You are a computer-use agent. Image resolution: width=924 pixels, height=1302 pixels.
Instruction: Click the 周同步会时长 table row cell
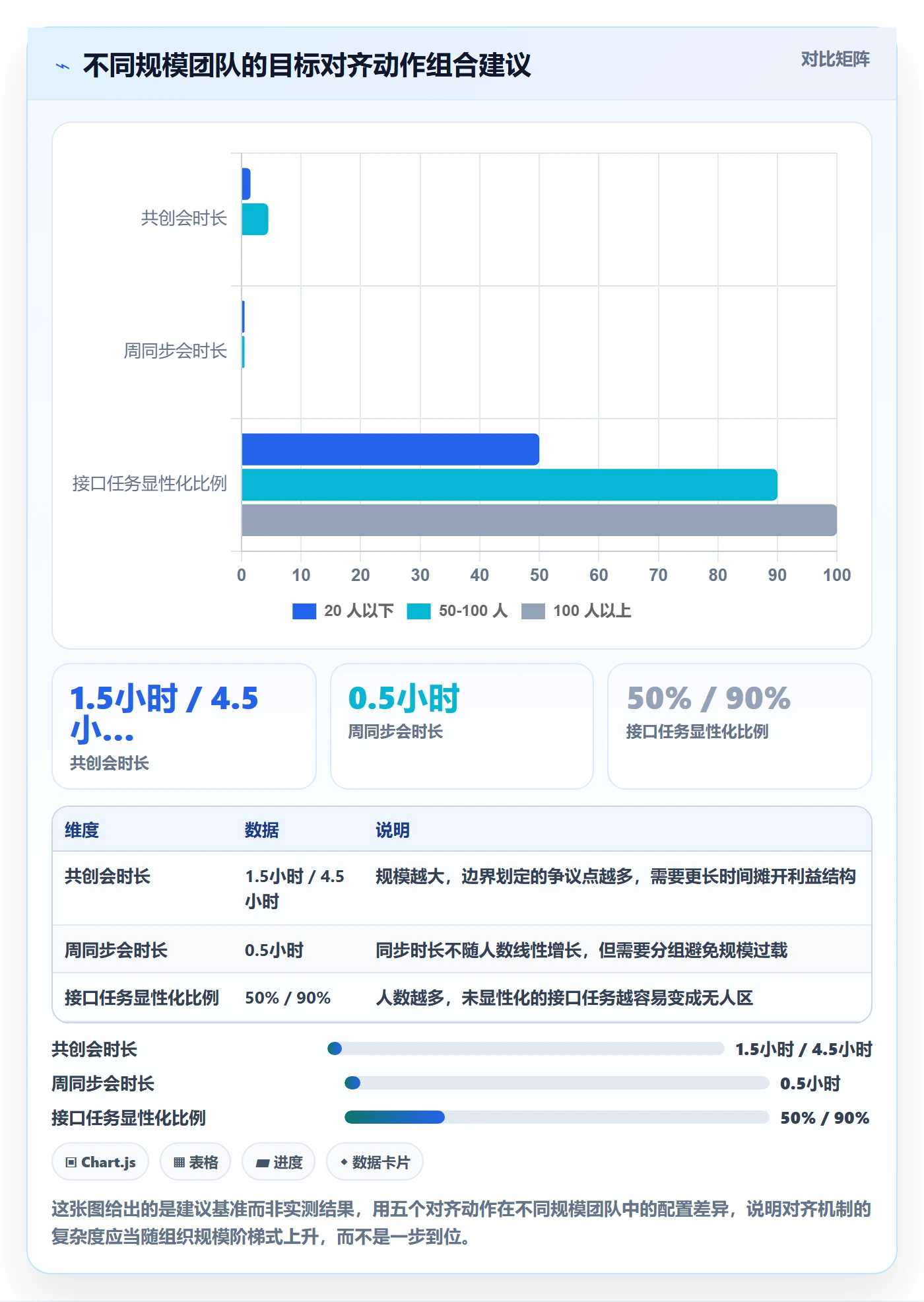116,950
